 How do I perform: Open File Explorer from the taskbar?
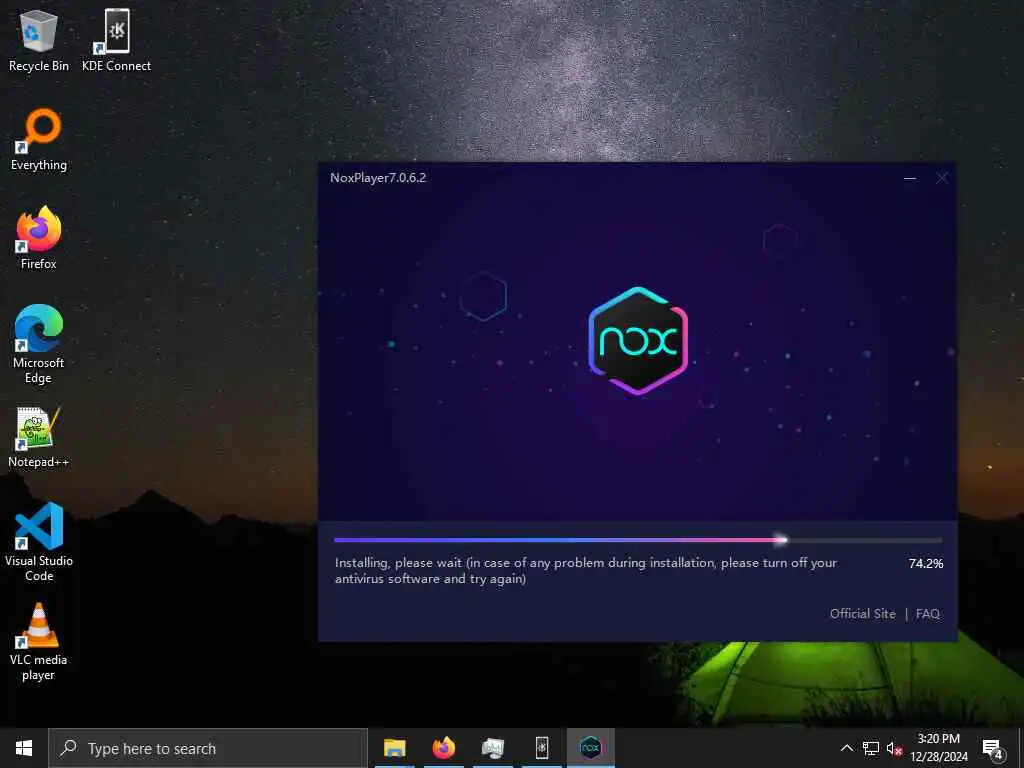tap(394, 748)
